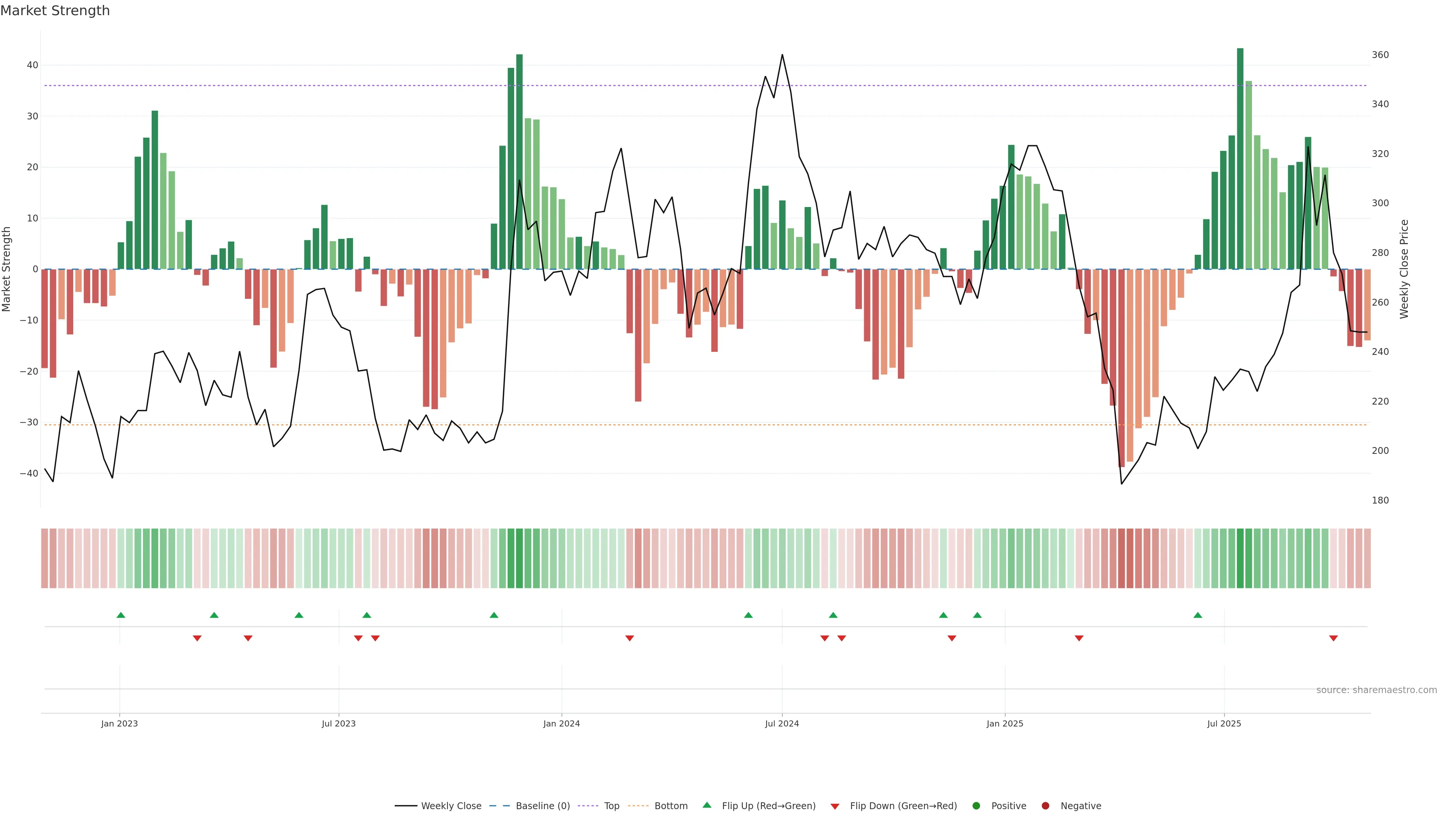Click the source: sharemaestro.com text
The image size is (1456, 819).
1376,690
